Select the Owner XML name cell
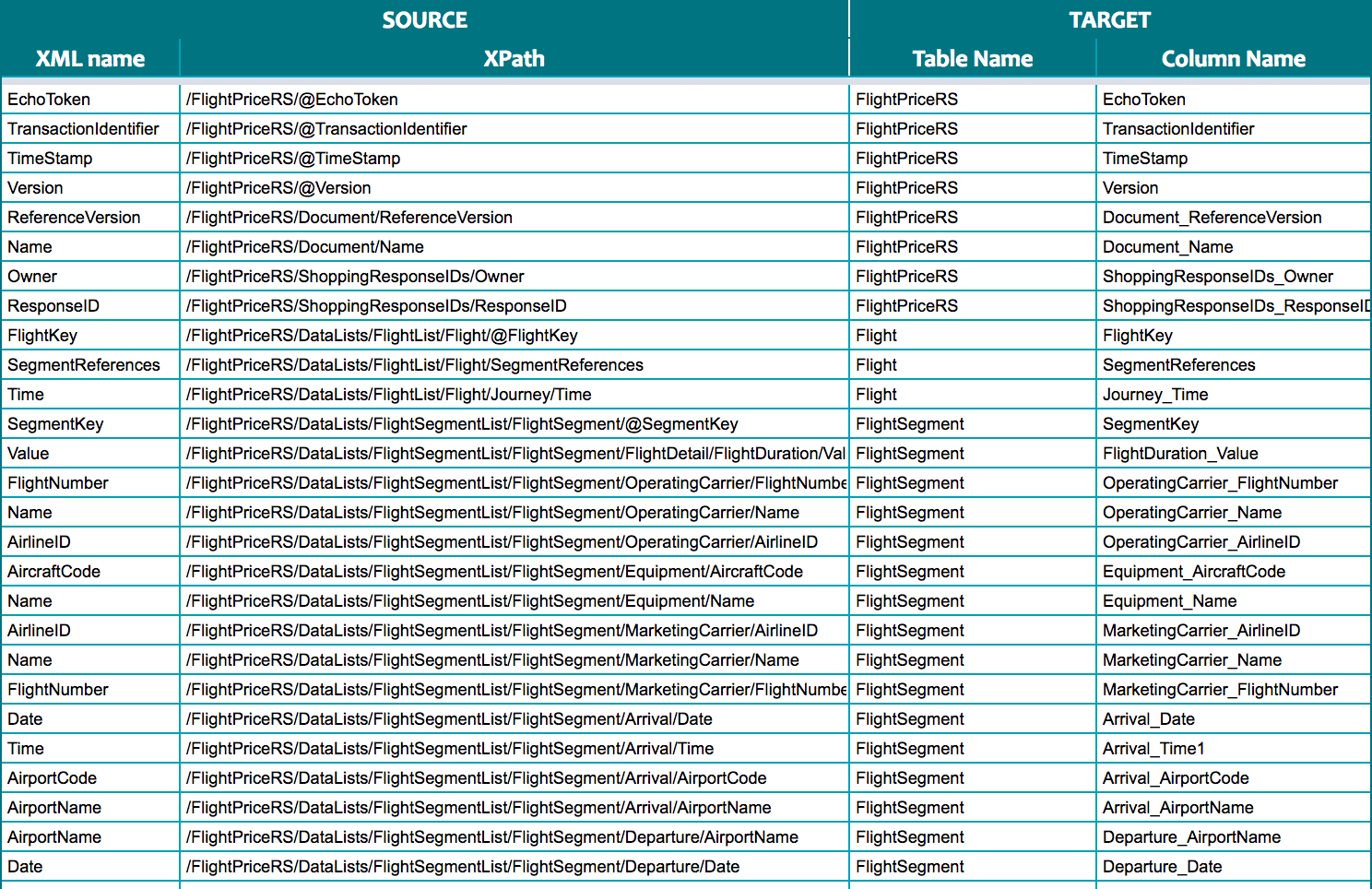The height and width of the screenshot is (889, 1372). [89, 276]
